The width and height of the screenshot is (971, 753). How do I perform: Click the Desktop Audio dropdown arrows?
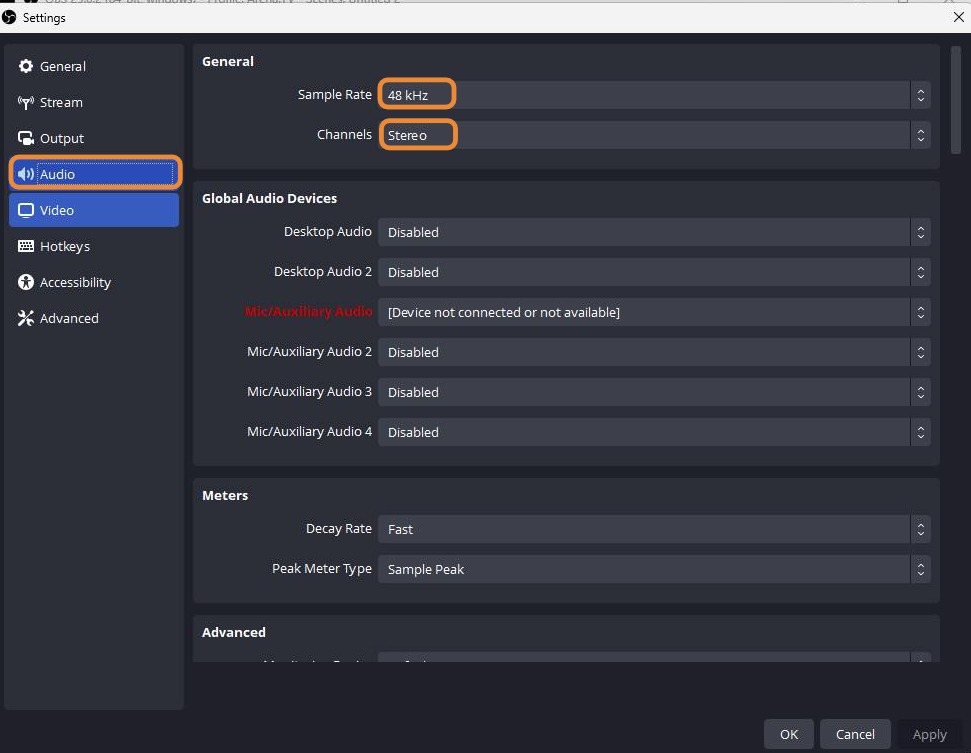click(x=920, y=232)
